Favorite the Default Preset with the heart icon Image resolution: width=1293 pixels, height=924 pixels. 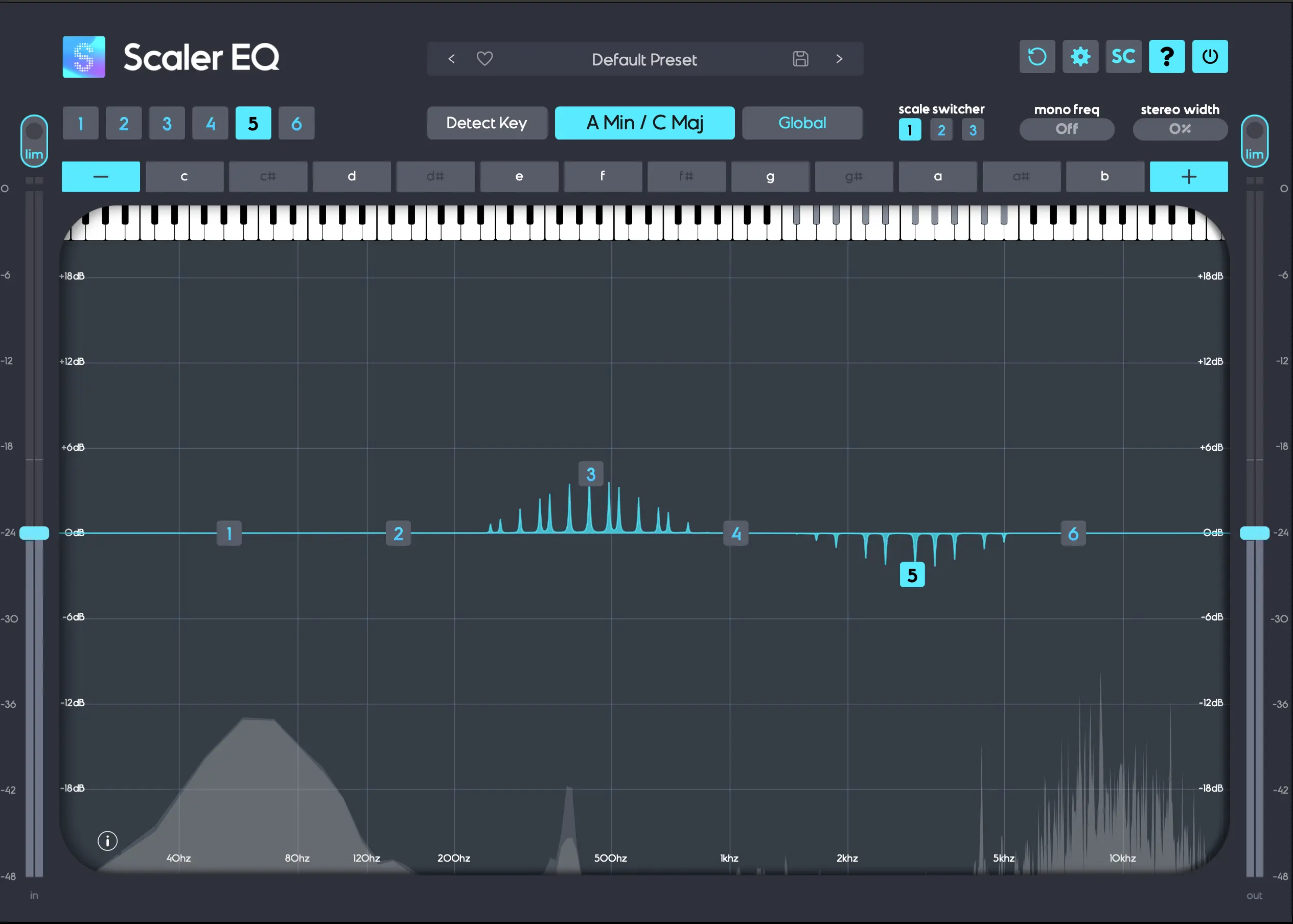pos(484,59)
